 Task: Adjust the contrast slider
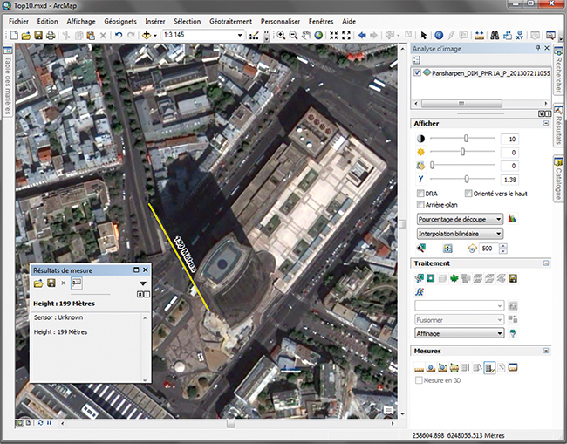466,138
